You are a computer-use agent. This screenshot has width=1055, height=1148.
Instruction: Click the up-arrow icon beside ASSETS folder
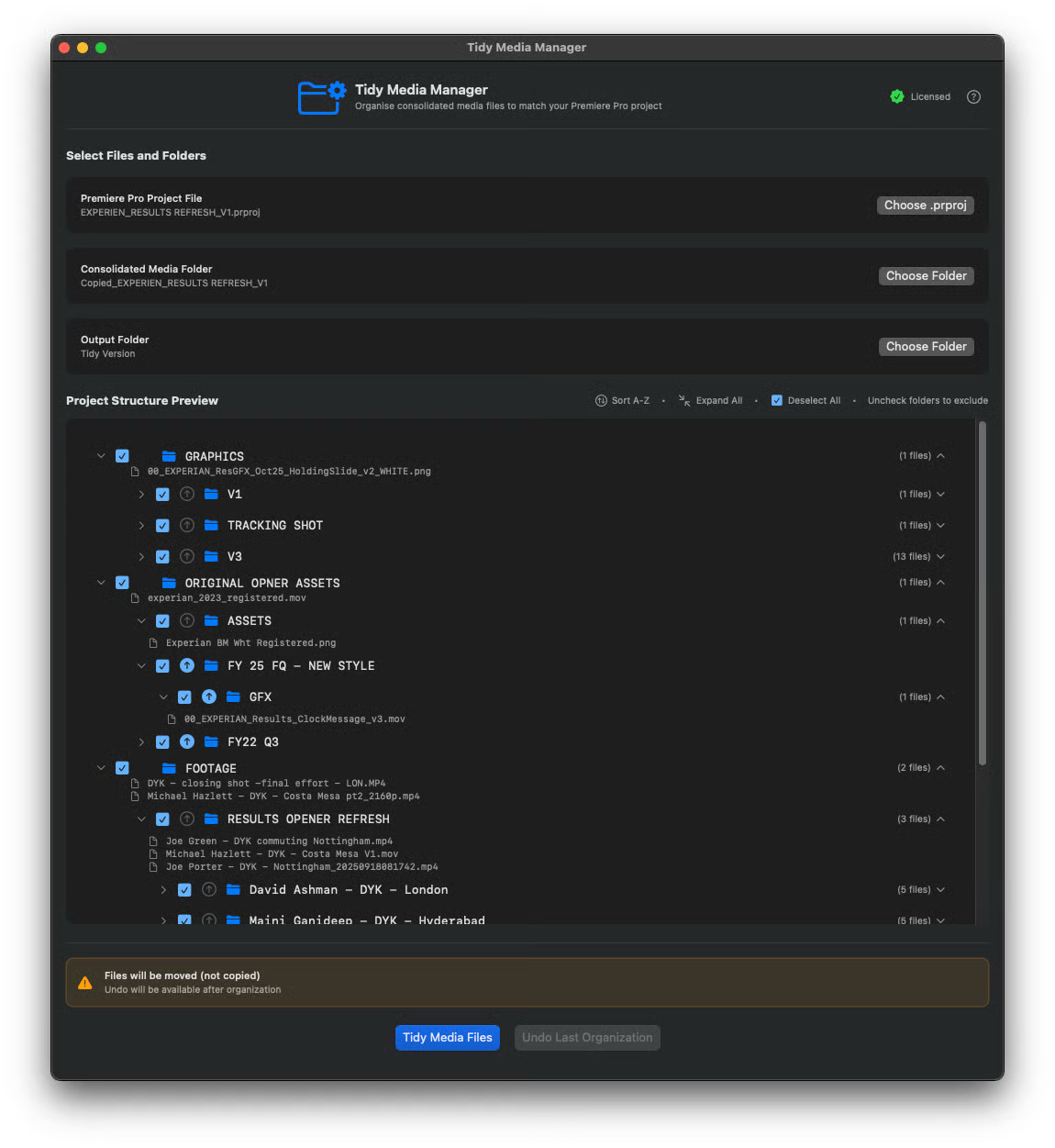pyautogui.click(x=187, y=621)
